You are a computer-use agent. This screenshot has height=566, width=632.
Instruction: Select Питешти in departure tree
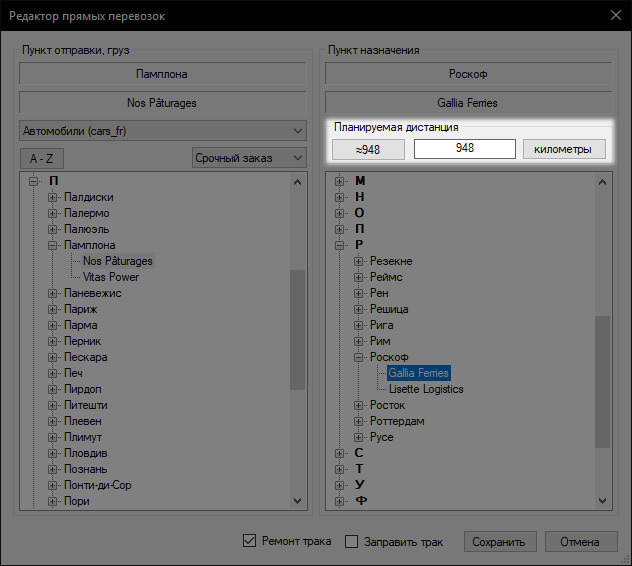pos(86,405)
